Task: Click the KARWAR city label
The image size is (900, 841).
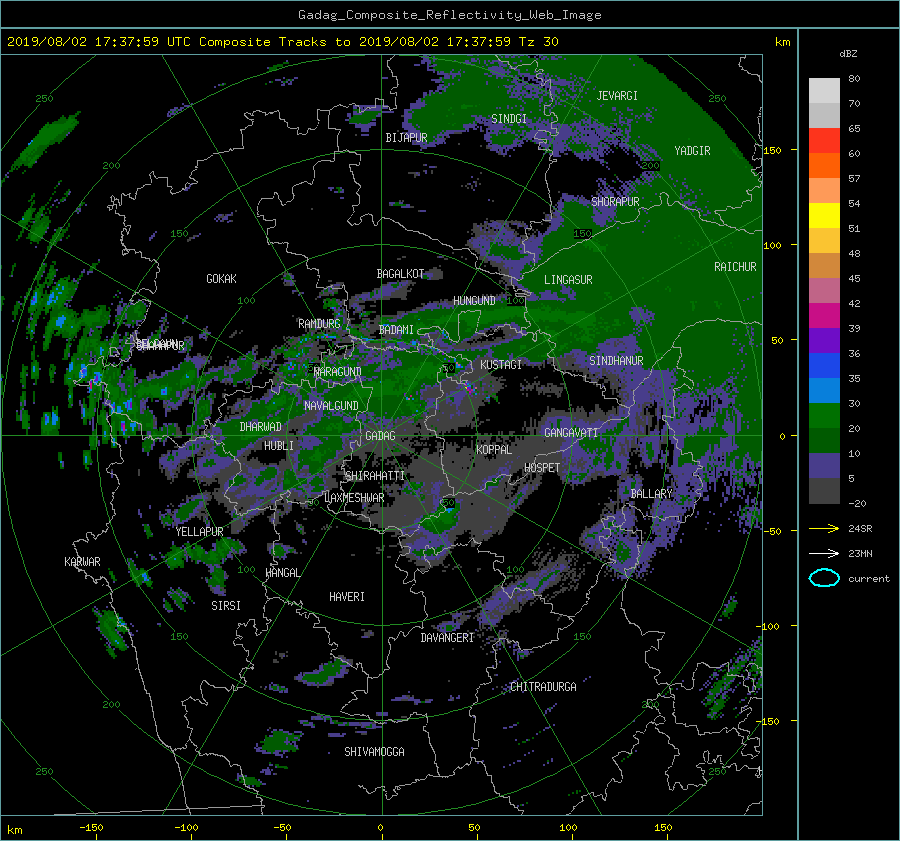Action: (82, 561)
